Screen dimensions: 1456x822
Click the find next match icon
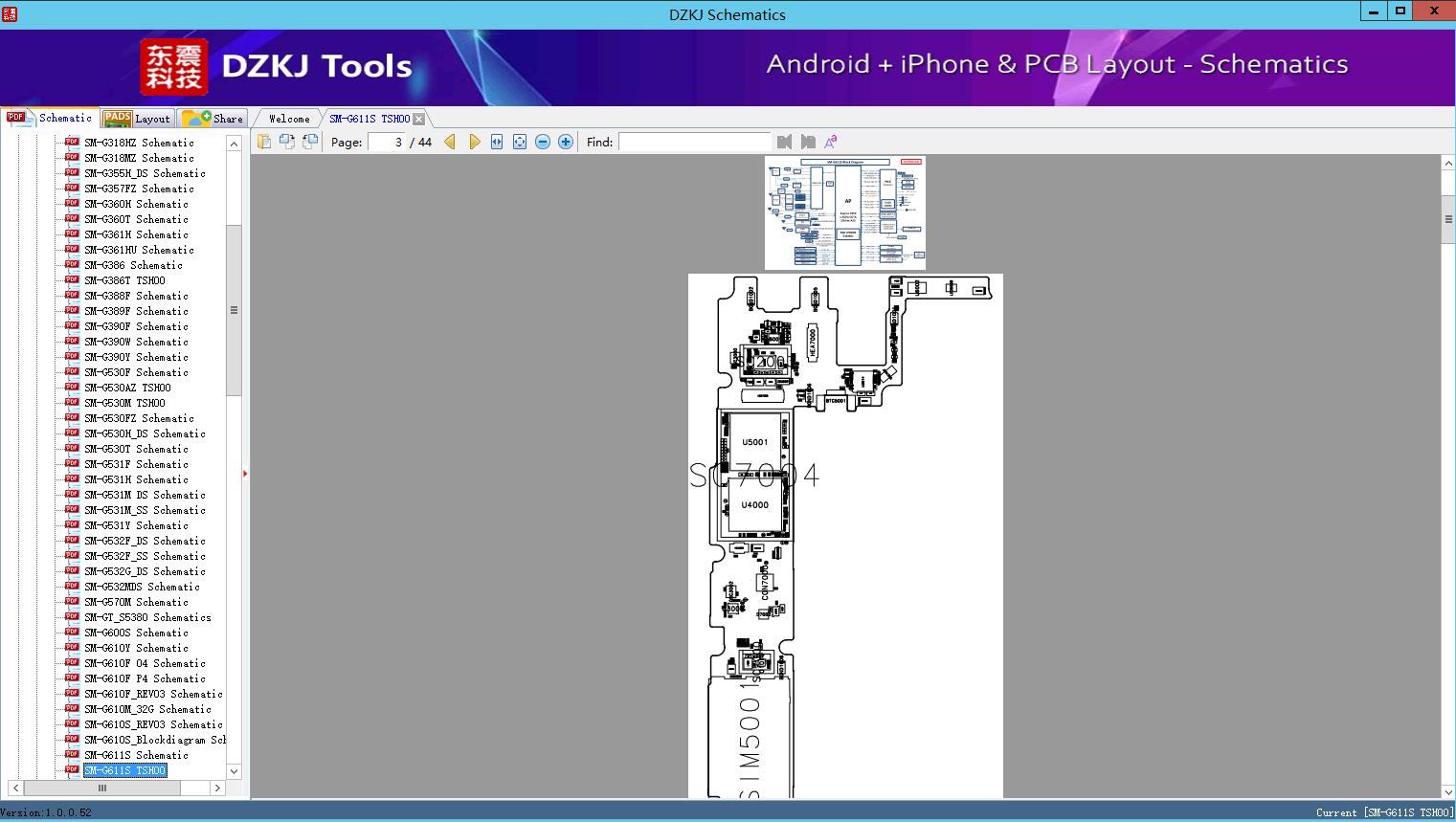[808, 142]
